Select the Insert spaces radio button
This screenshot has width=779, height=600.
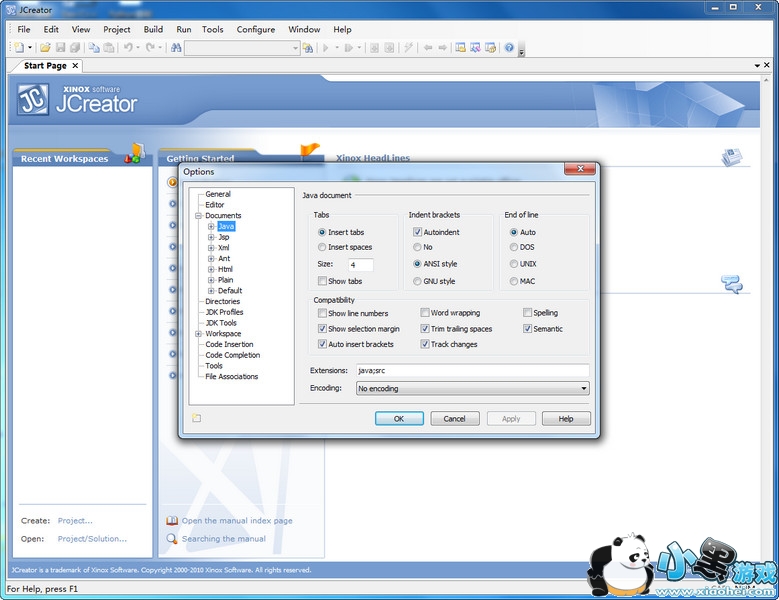click(322, 247)
